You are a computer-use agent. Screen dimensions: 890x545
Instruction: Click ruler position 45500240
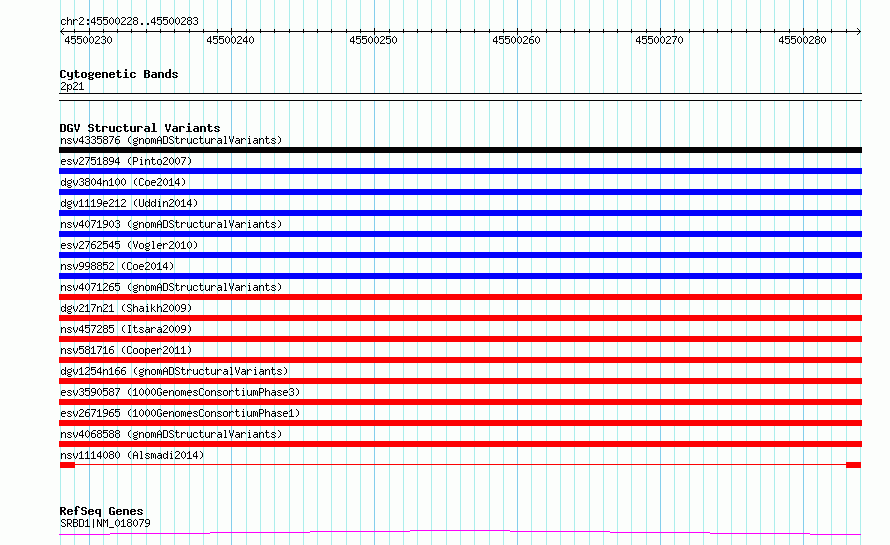point(230,40)
